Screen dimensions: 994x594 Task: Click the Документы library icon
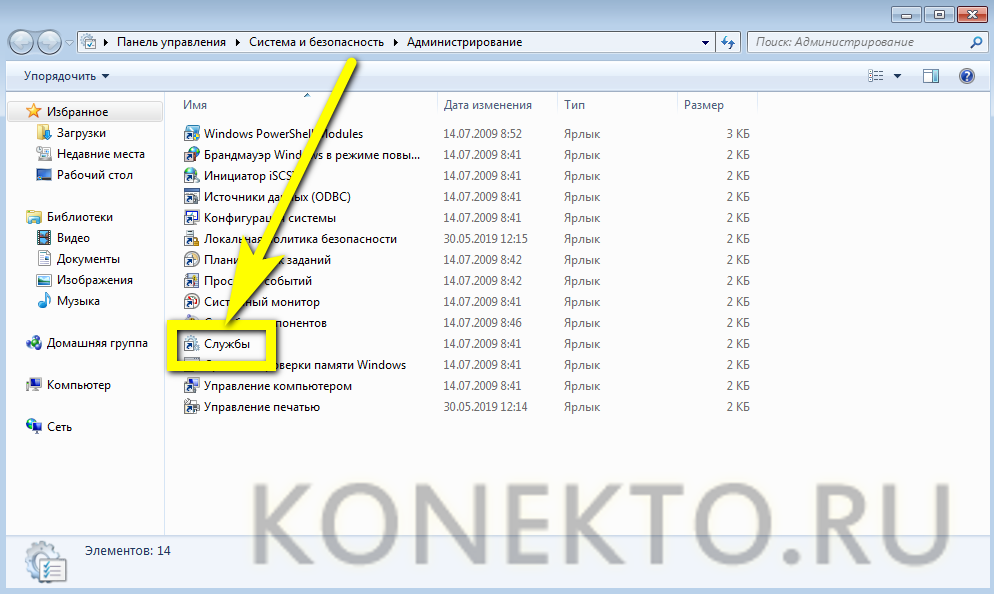(44, 259)
